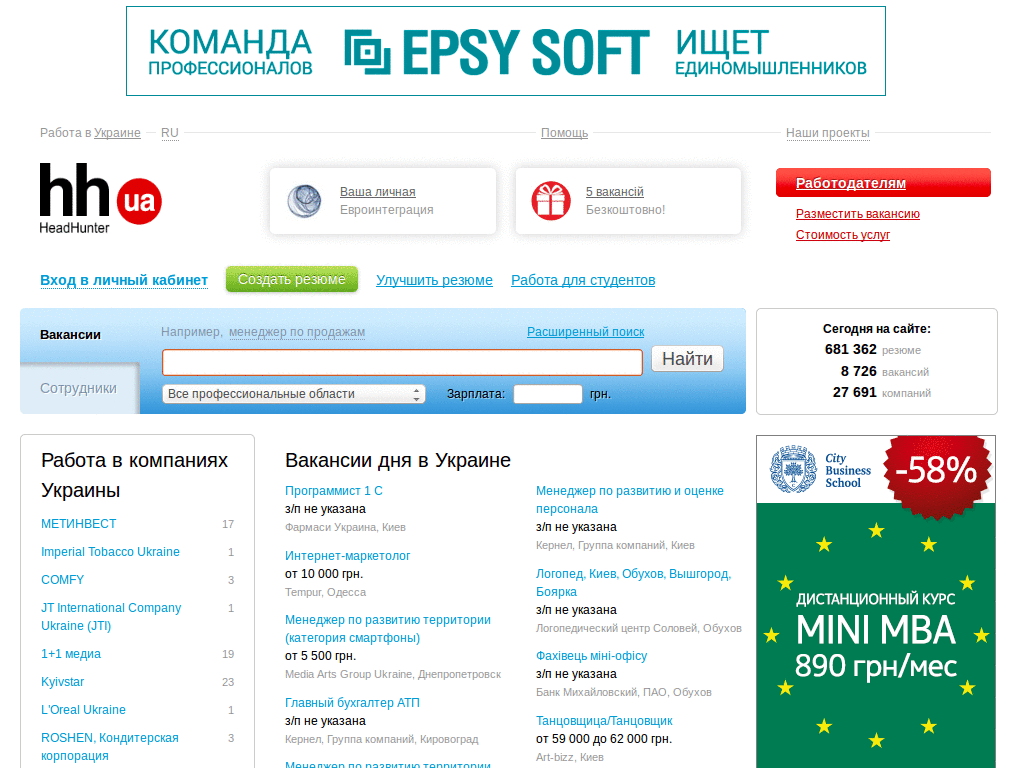The width and height of the screenshot is (1024, 768).
Task: Click the Создать резюме button
Action: tap(292, 279)
